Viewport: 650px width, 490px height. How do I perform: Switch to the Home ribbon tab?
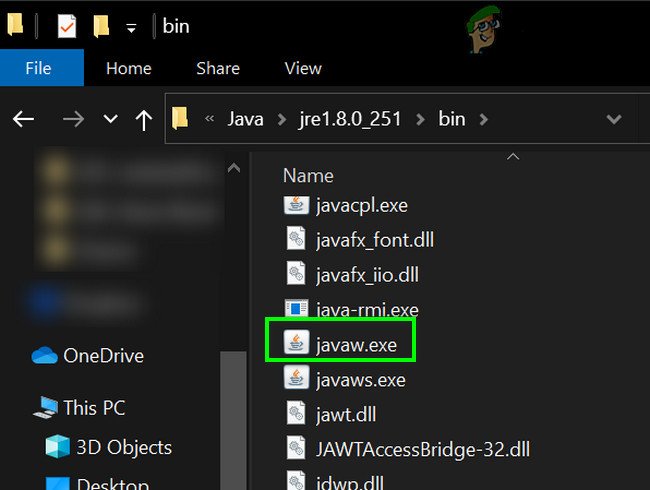[129, 68]
